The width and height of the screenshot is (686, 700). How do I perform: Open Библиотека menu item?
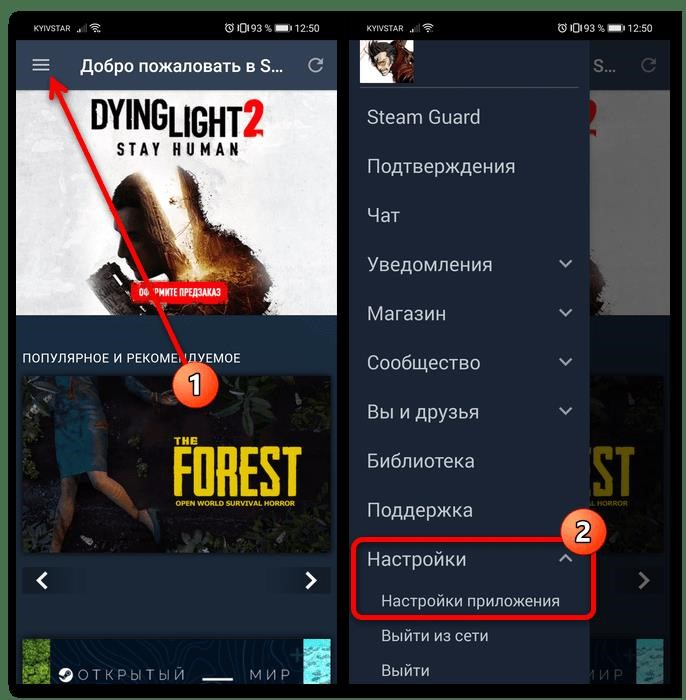tap(420, 461)
